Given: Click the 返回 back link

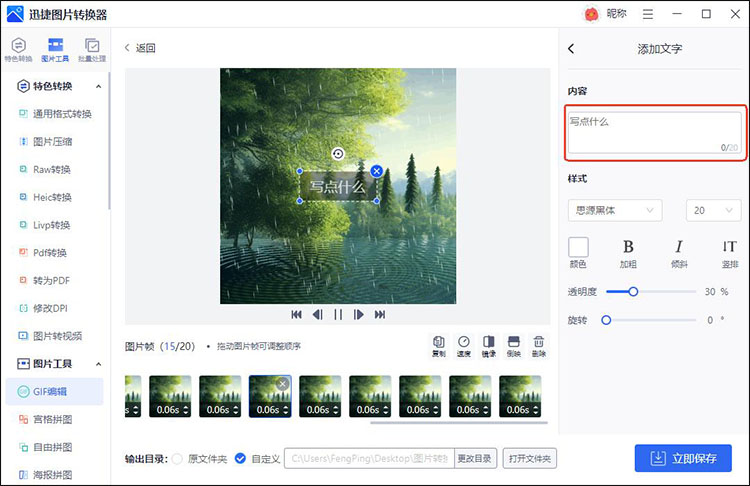Looking at the screenshot, I should (140, 48).
